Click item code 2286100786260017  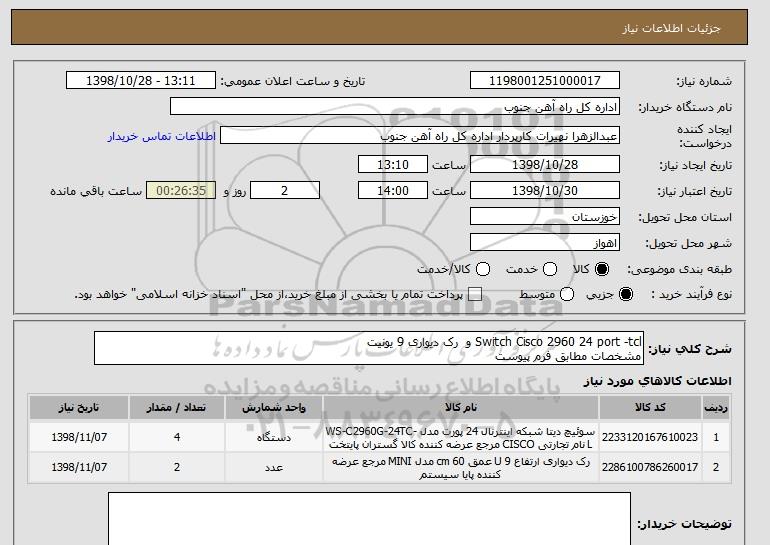[x=650, y=467]
